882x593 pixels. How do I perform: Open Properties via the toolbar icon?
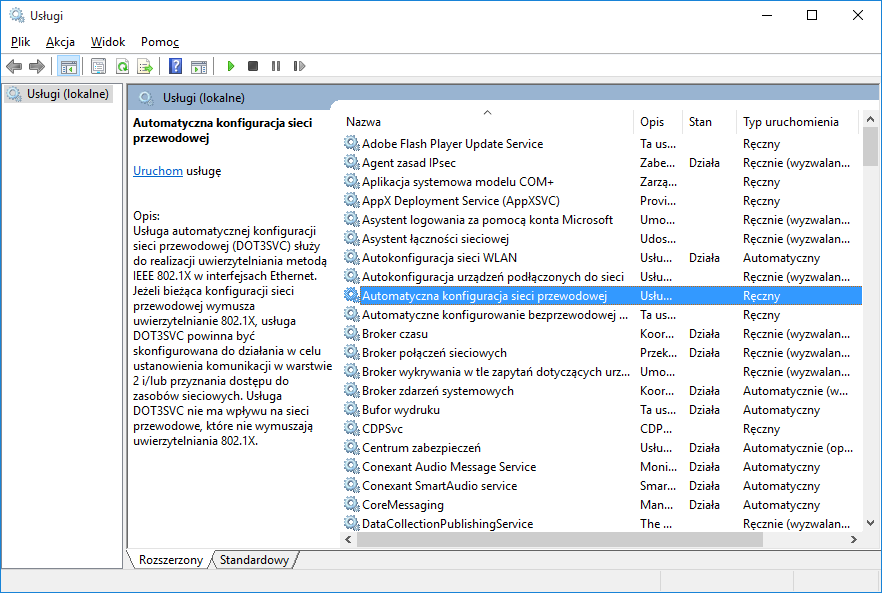[x=98, y=66]
